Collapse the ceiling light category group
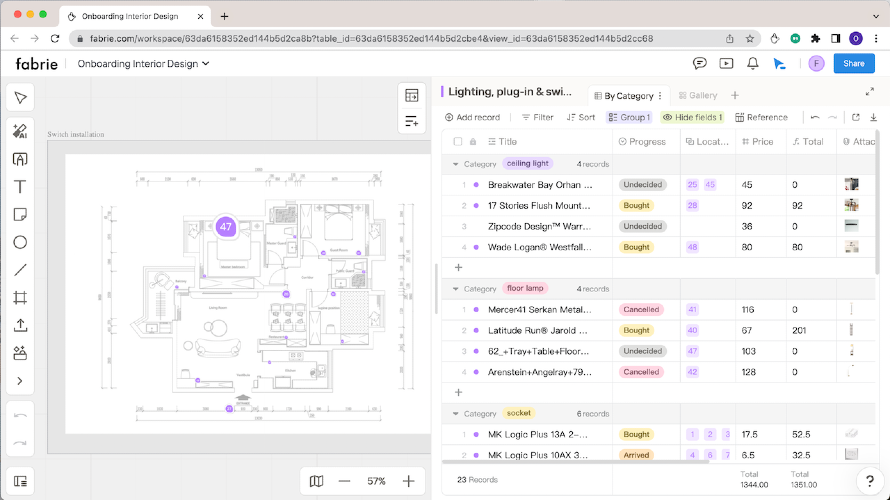890x500 pixels. [x=456, y=164]
